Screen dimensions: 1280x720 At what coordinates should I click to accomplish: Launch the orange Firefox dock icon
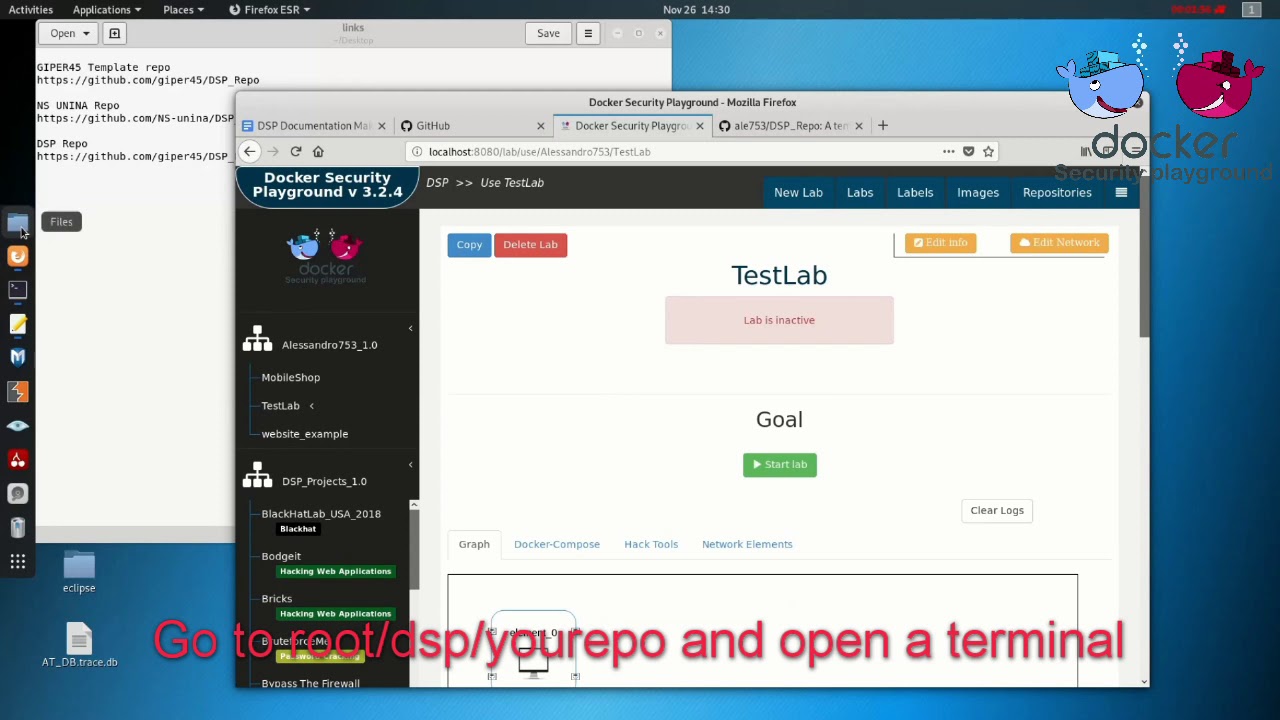tap(18, 256)
